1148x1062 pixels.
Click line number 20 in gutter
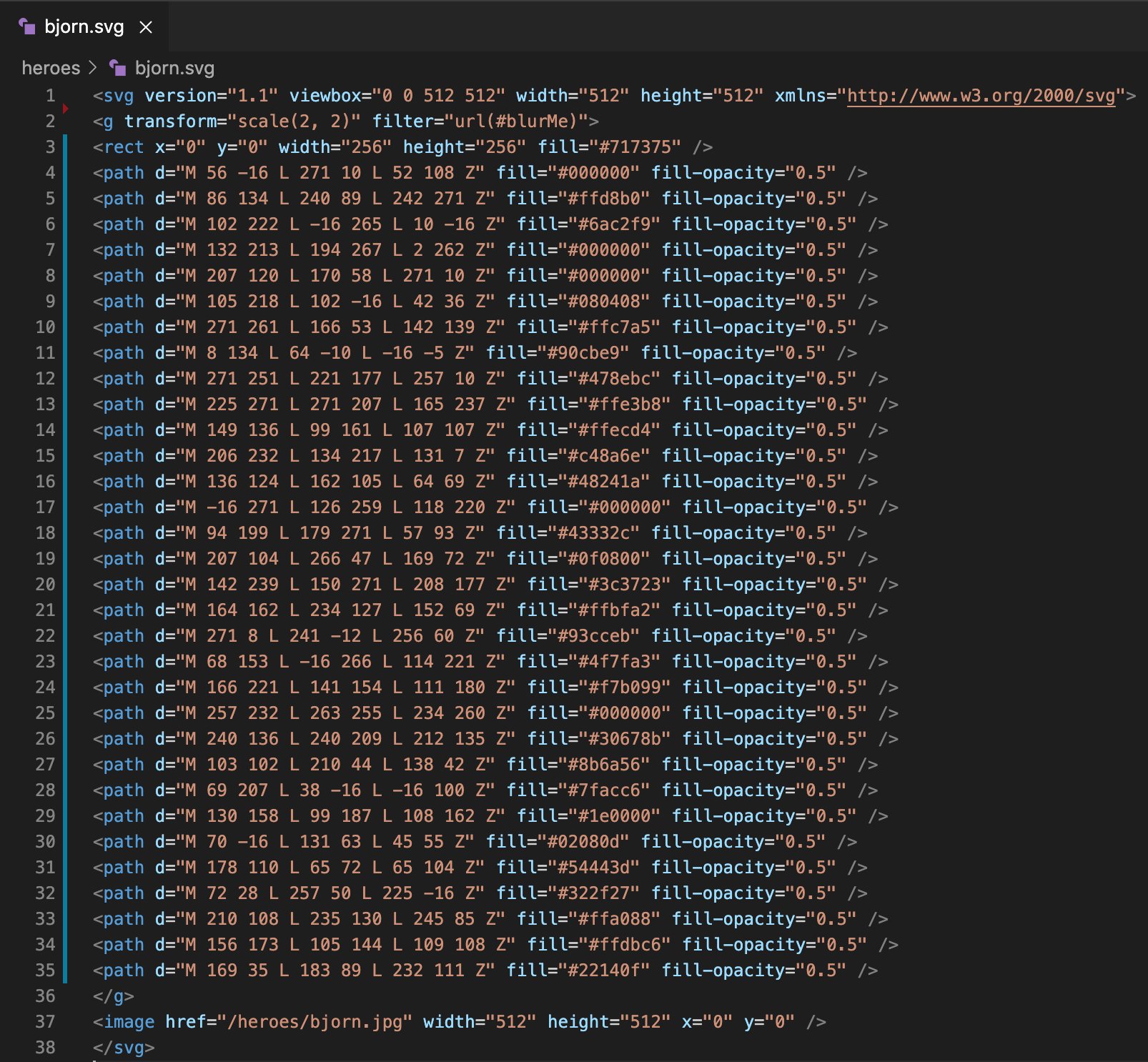point(45,585)
